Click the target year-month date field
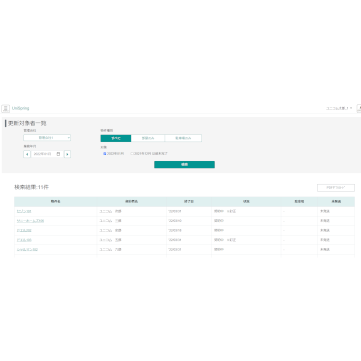This screenshot has height=361, width=361. (47, 154)
